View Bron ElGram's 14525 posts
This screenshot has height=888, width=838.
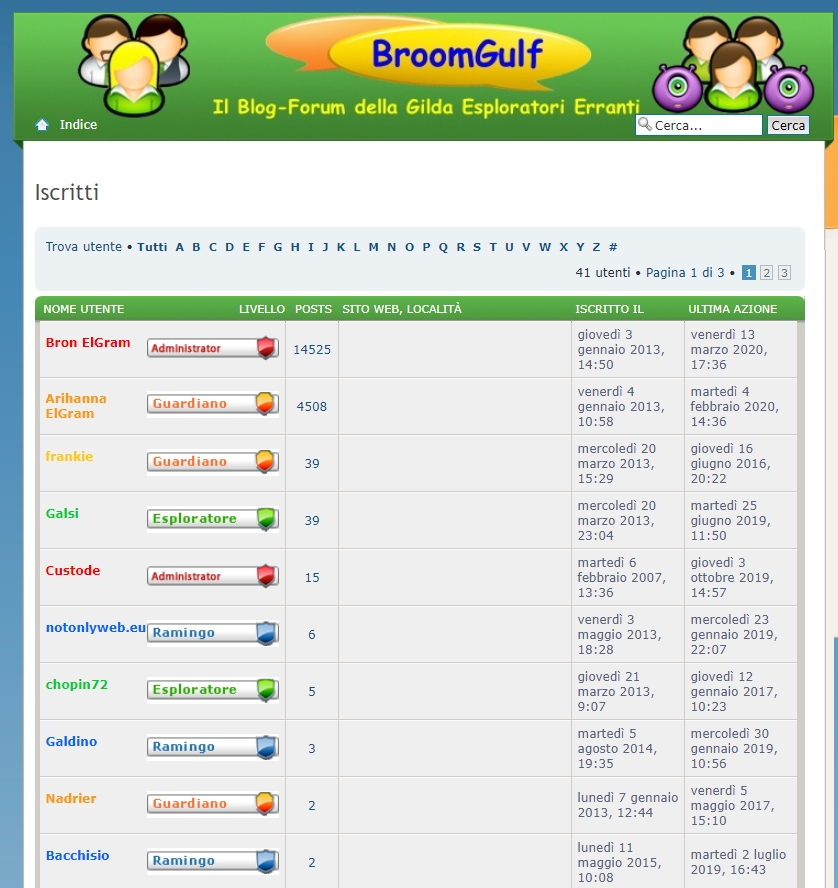point(312,350)
